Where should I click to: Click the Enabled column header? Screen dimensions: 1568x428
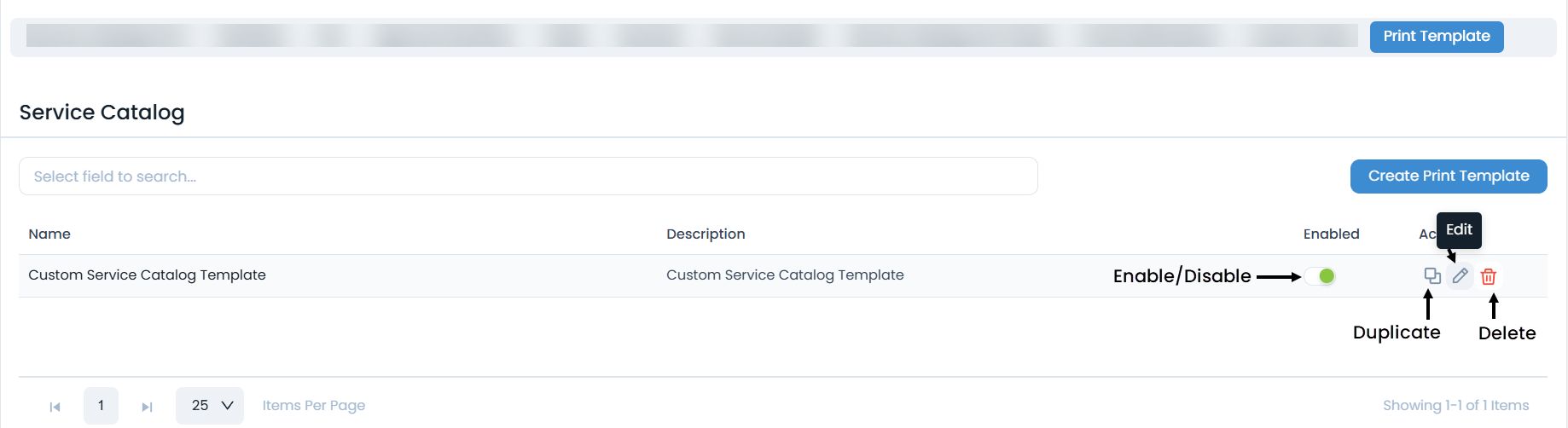click(1331, 234)
